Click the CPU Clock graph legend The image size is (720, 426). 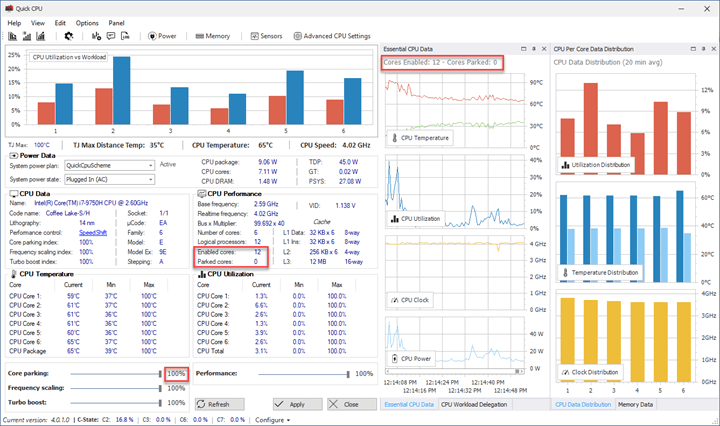tap(410, 300)
